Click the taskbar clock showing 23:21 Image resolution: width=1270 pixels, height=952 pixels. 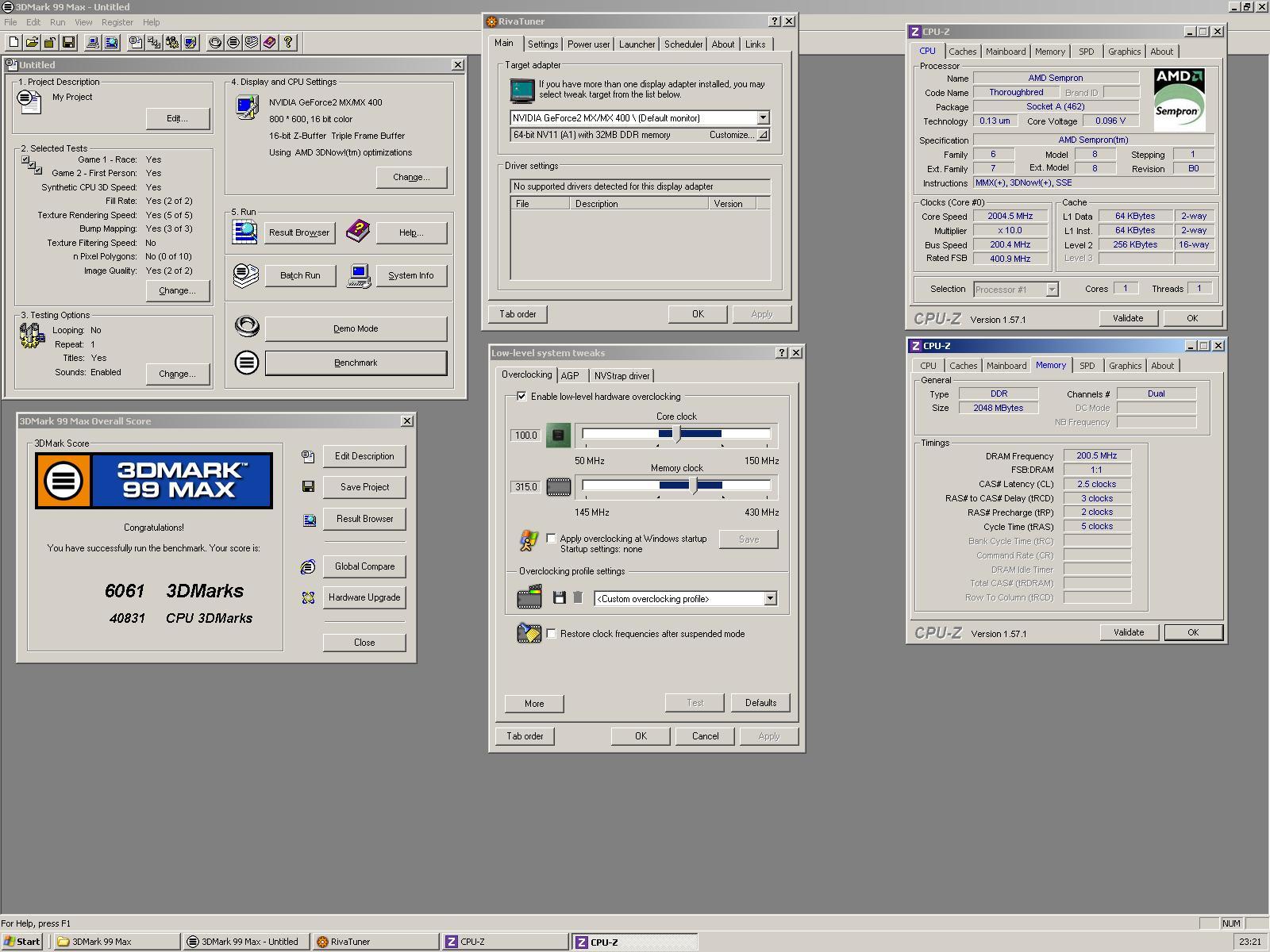[x=1249, y=942]
